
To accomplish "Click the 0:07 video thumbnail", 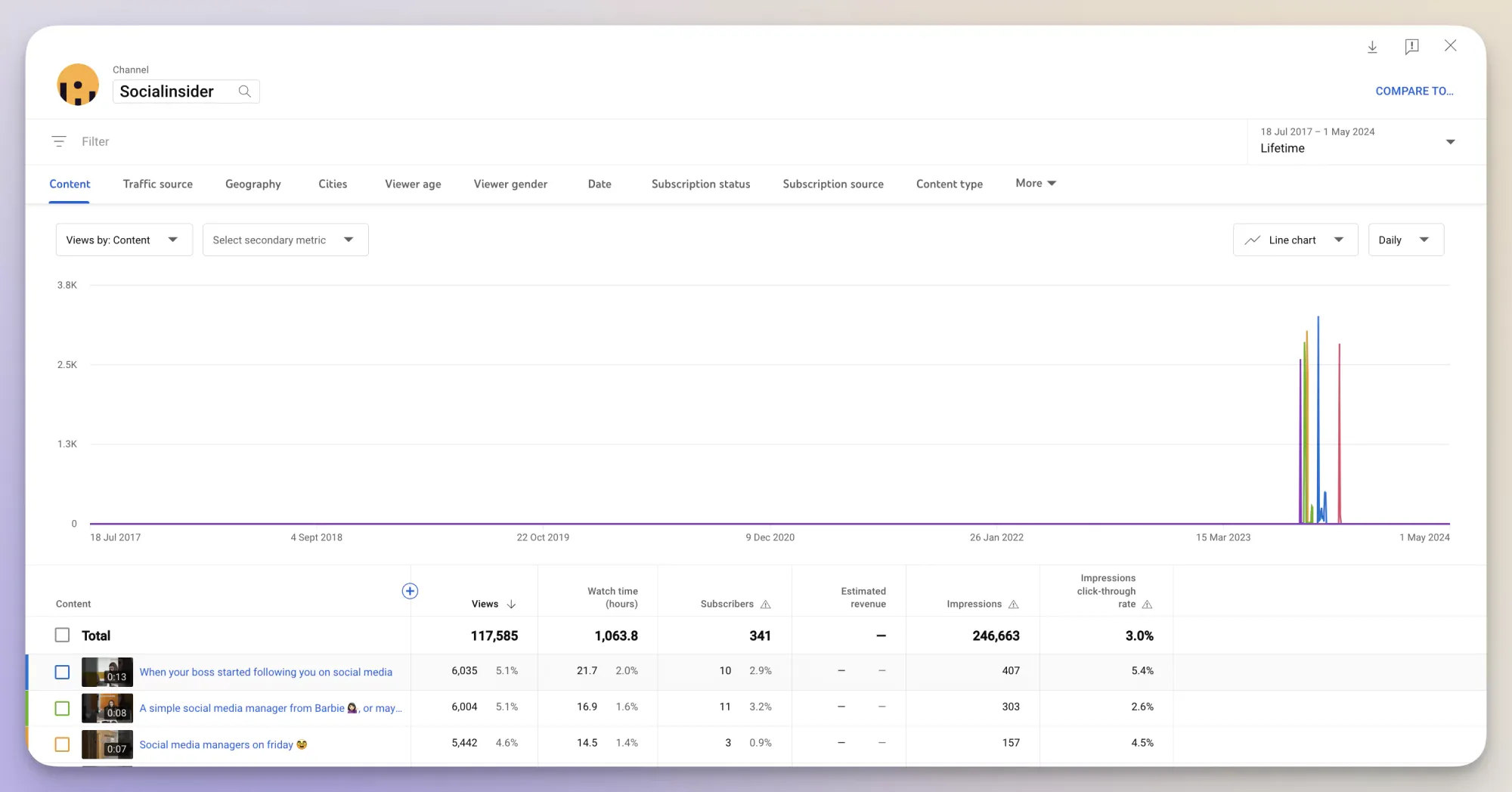I will [107, 744].
